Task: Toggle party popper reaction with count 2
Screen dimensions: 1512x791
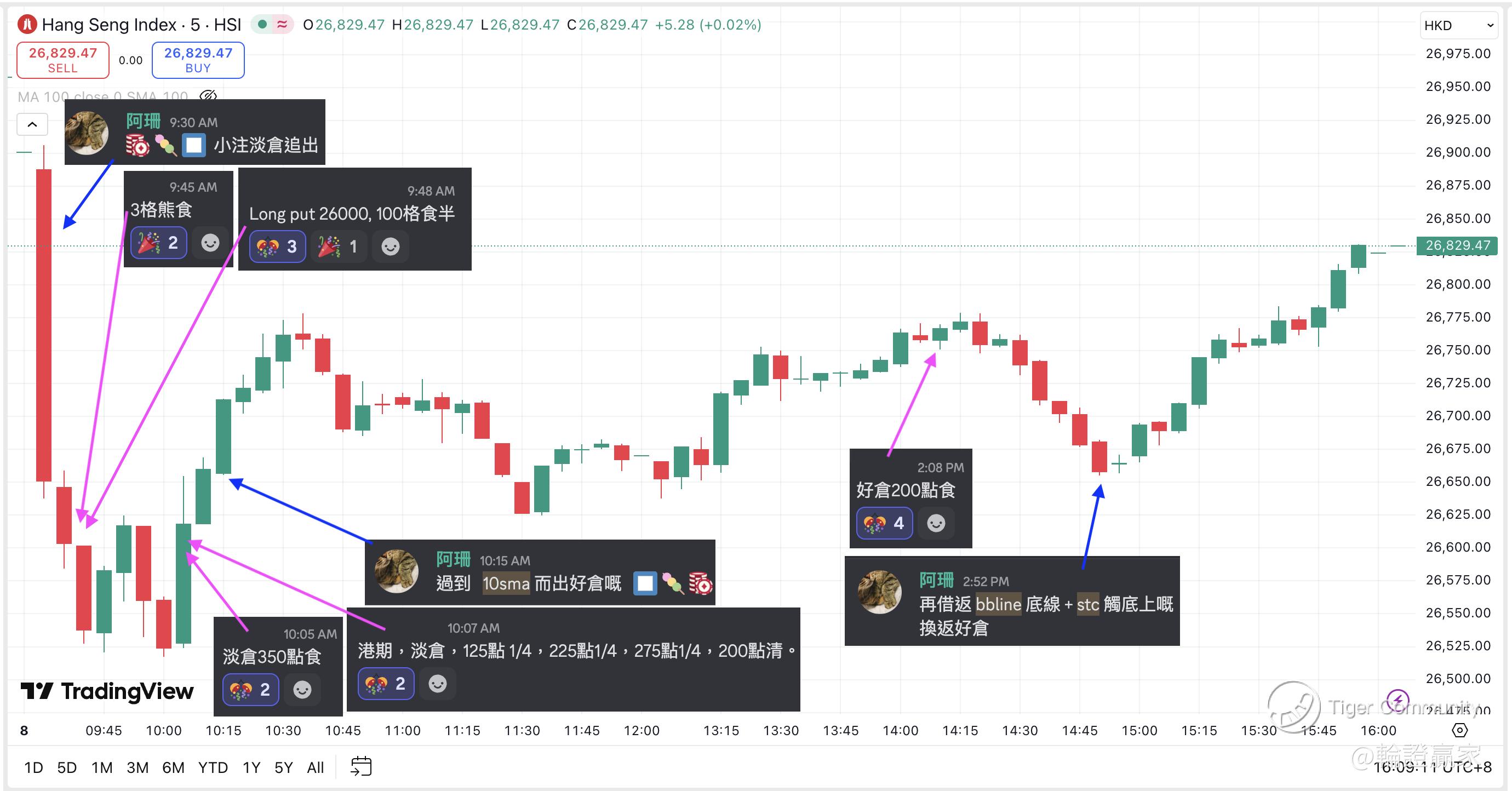Action: click(158, 242)
